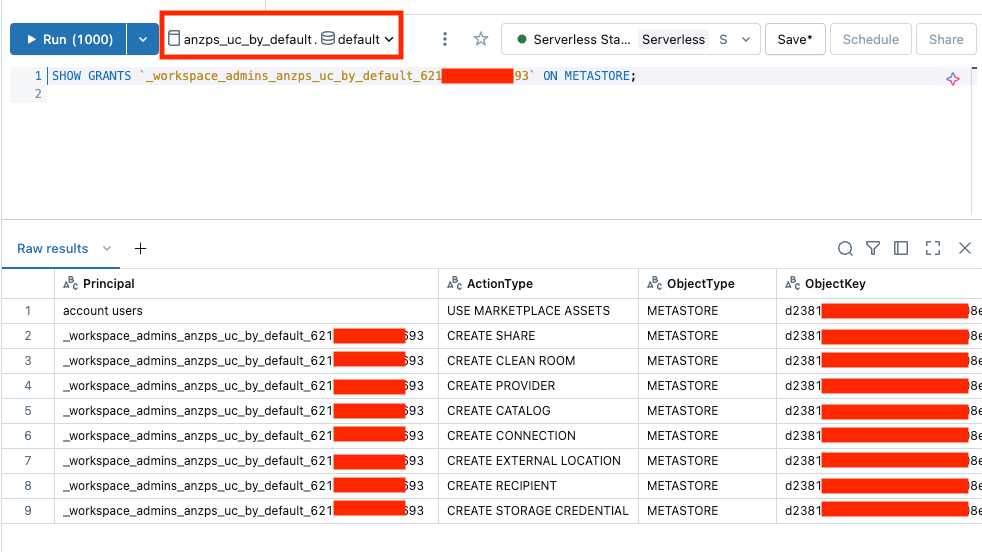Run the query with the Run (1000) button

[68, 39]
